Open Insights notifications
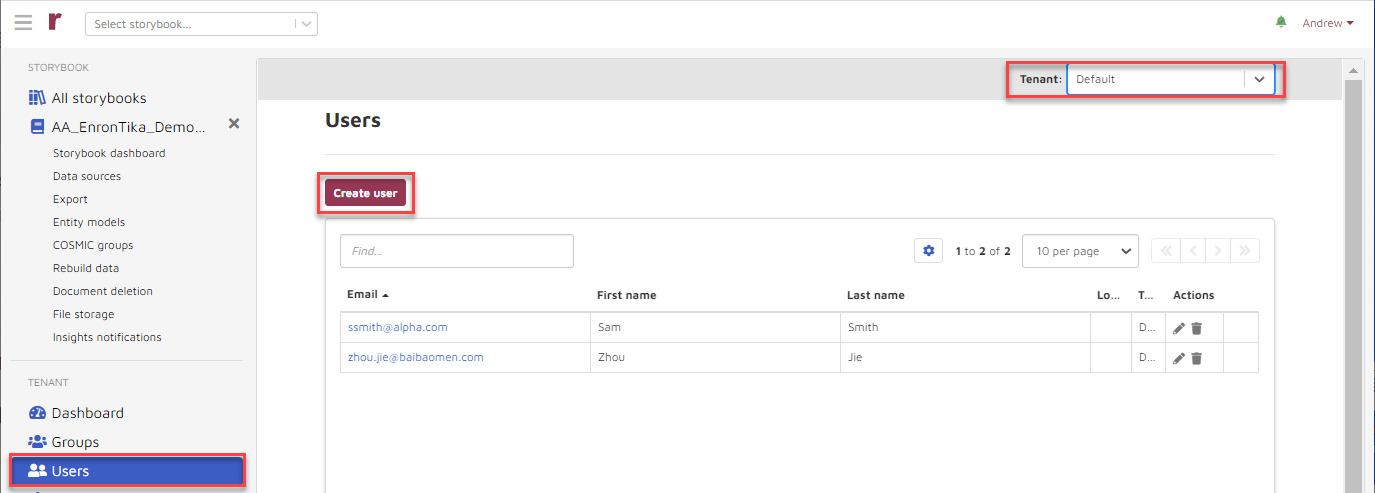The height and width of the screenshot is (493, 1375). 107,337
